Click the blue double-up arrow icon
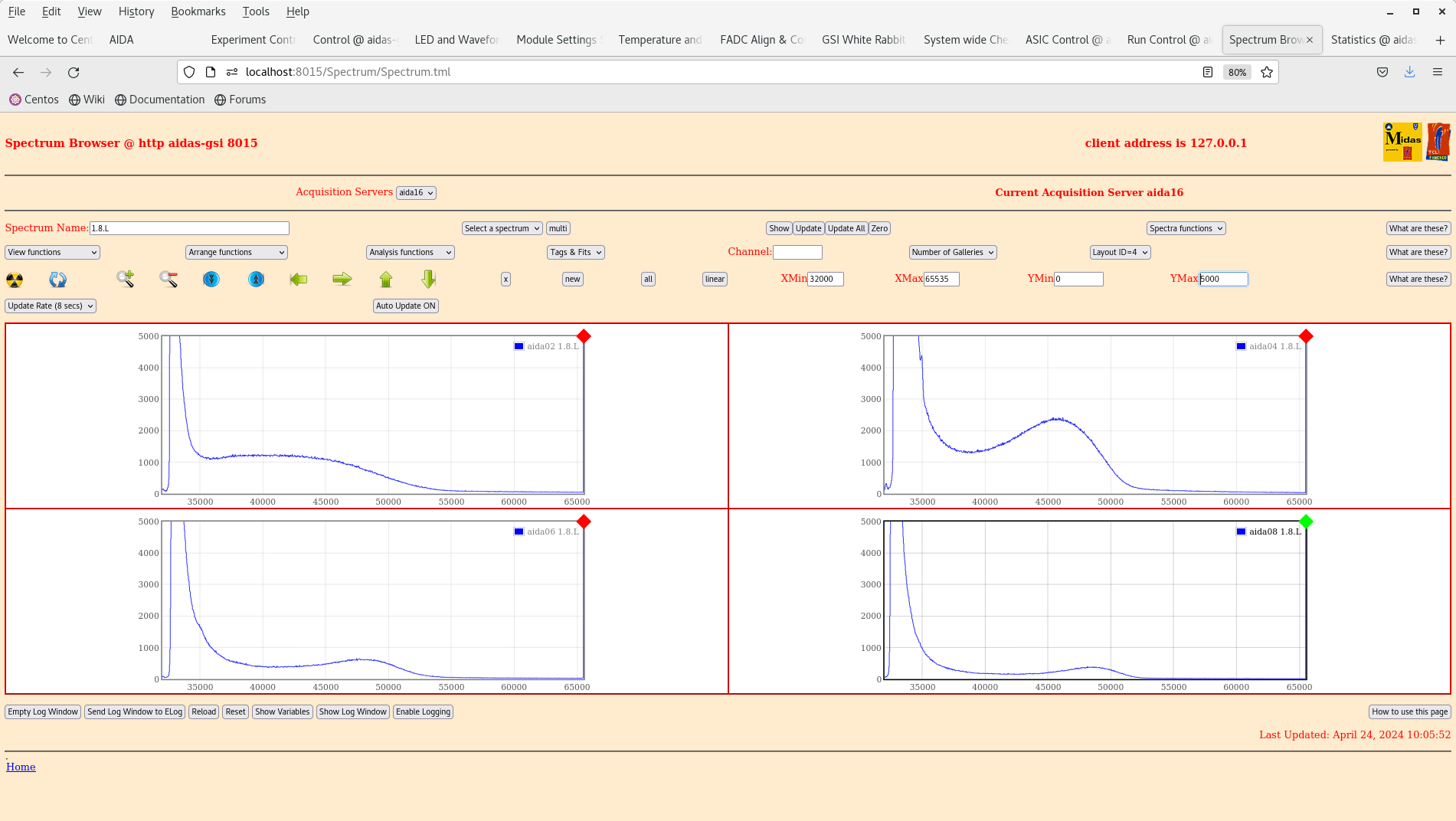This screenshot has height=821, width=1456. pos(256,280)
